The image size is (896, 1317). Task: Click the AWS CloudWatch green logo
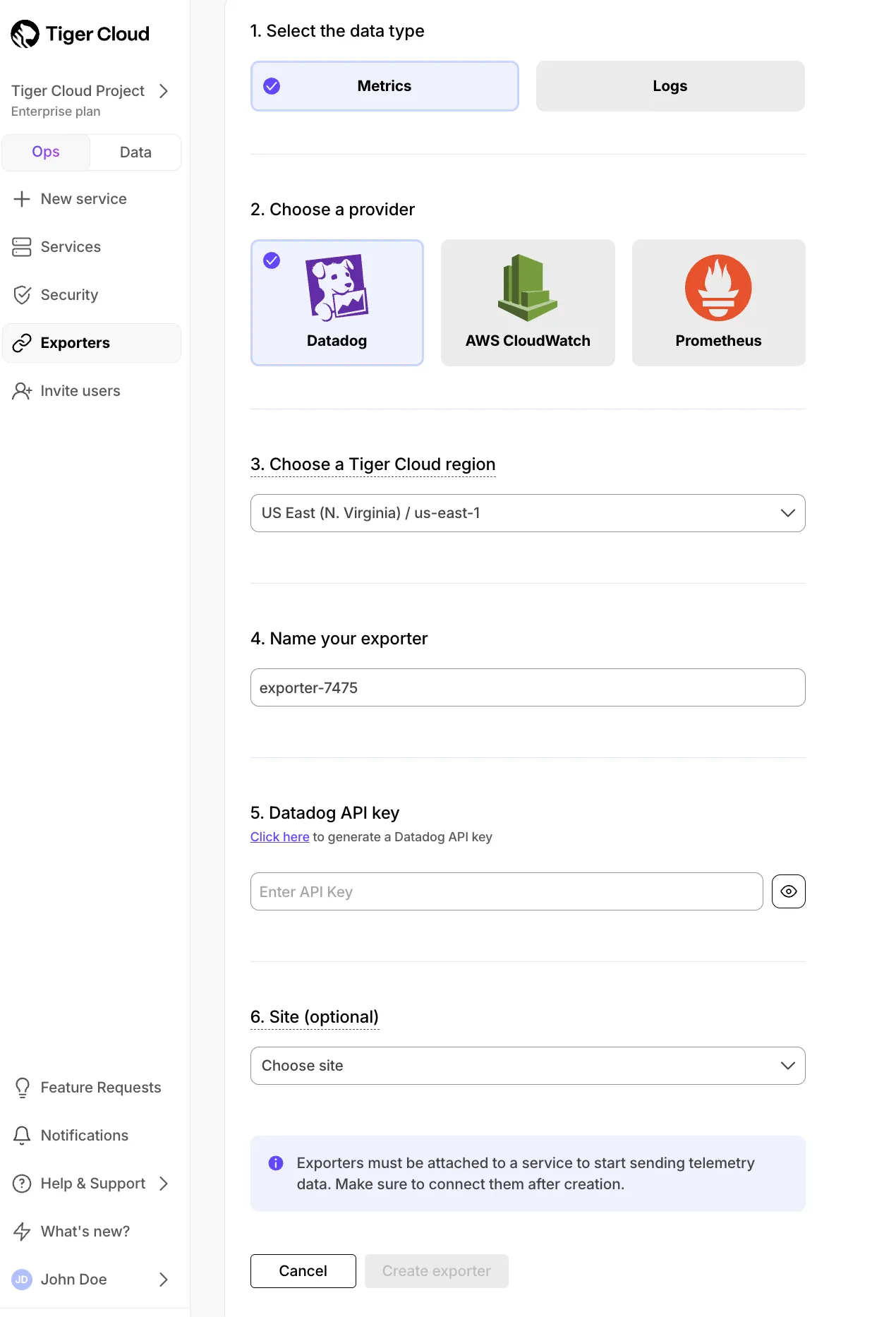(528, 288)
